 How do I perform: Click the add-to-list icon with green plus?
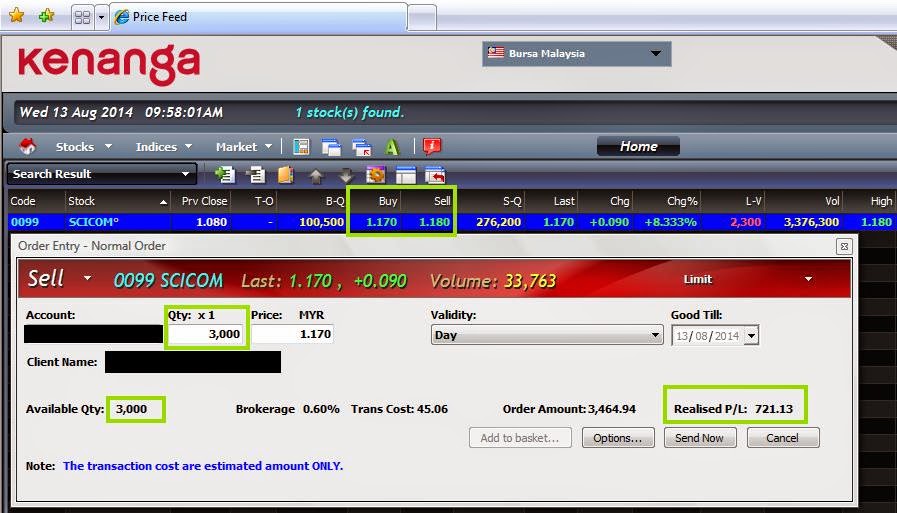coord(225,174)
